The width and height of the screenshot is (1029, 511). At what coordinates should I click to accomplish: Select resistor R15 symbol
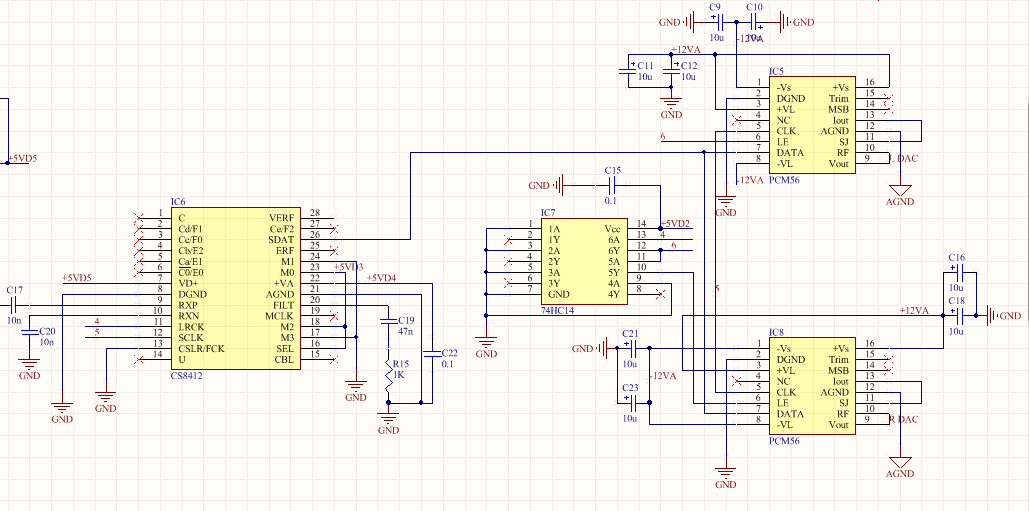(388, 374)
